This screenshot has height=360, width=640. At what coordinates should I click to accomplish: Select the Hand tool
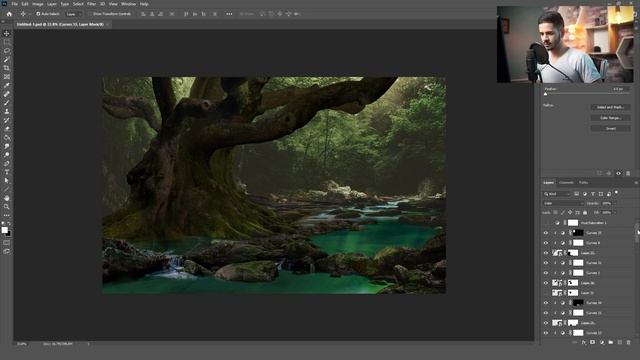[7, 198]
